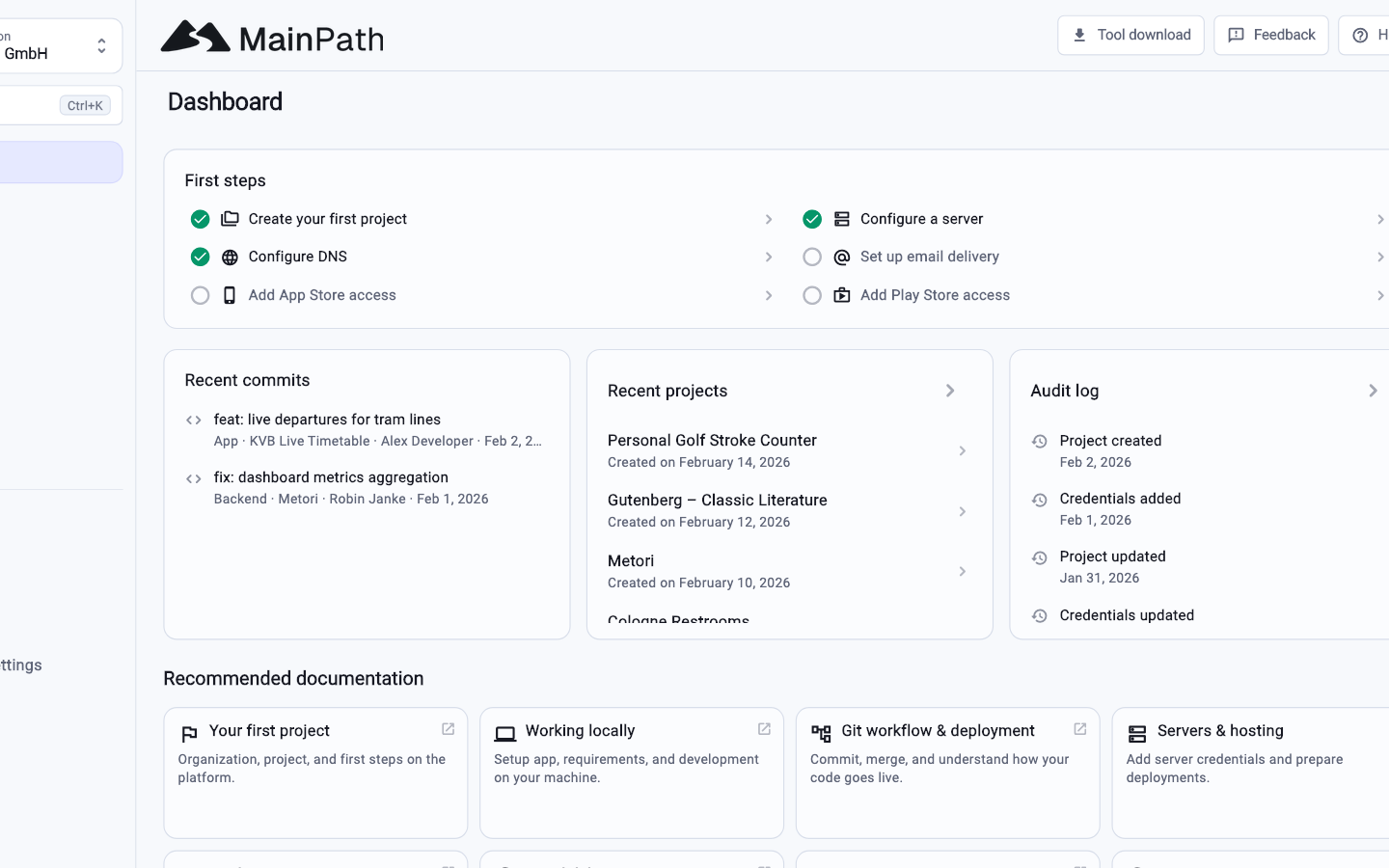Click the chevron on Personal Golf Stroke Counter row
1389x868 pixels.
[x=962, y=450]
